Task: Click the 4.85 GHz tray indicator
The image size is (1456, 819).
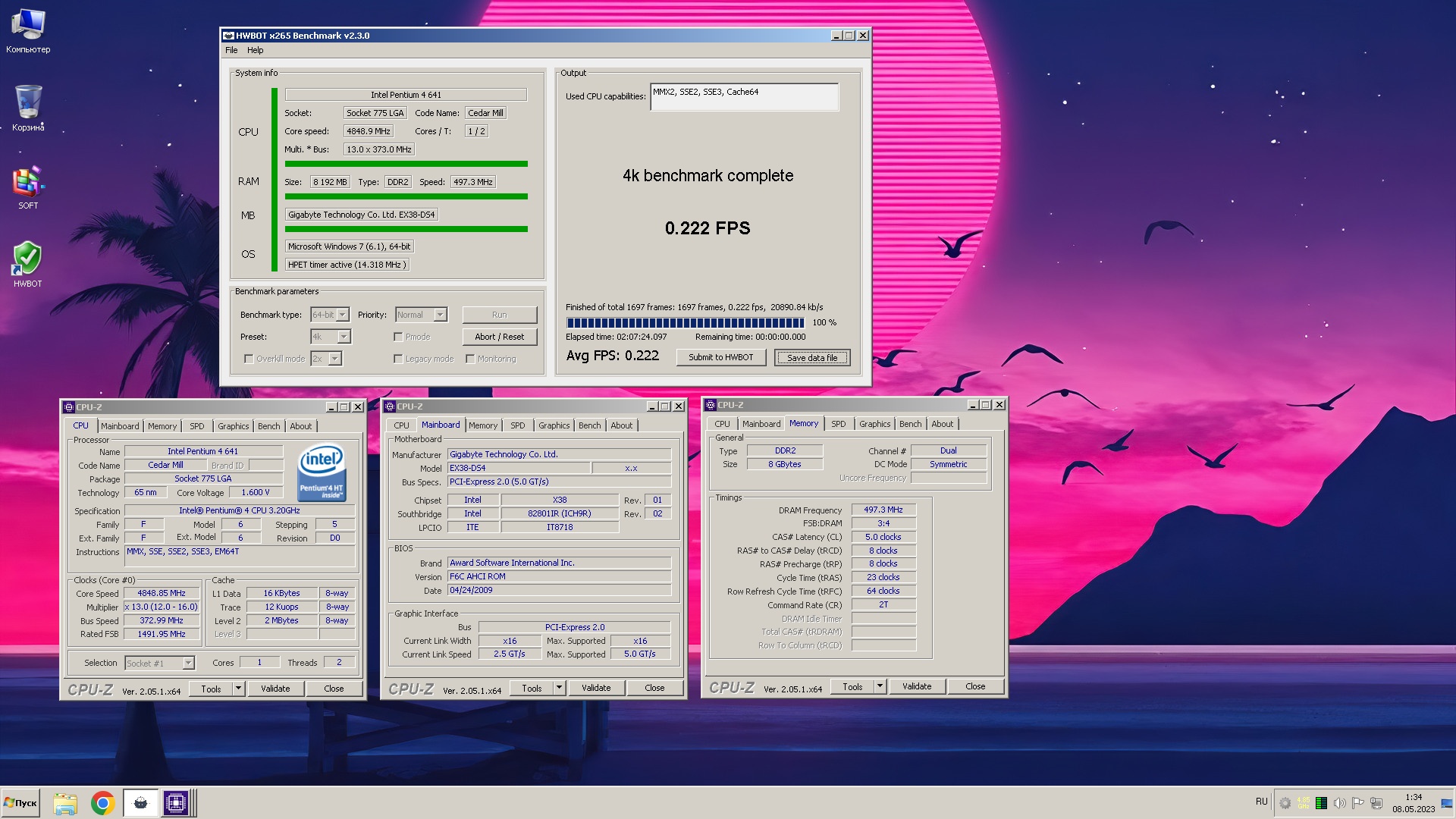Action: [1303, 803]
